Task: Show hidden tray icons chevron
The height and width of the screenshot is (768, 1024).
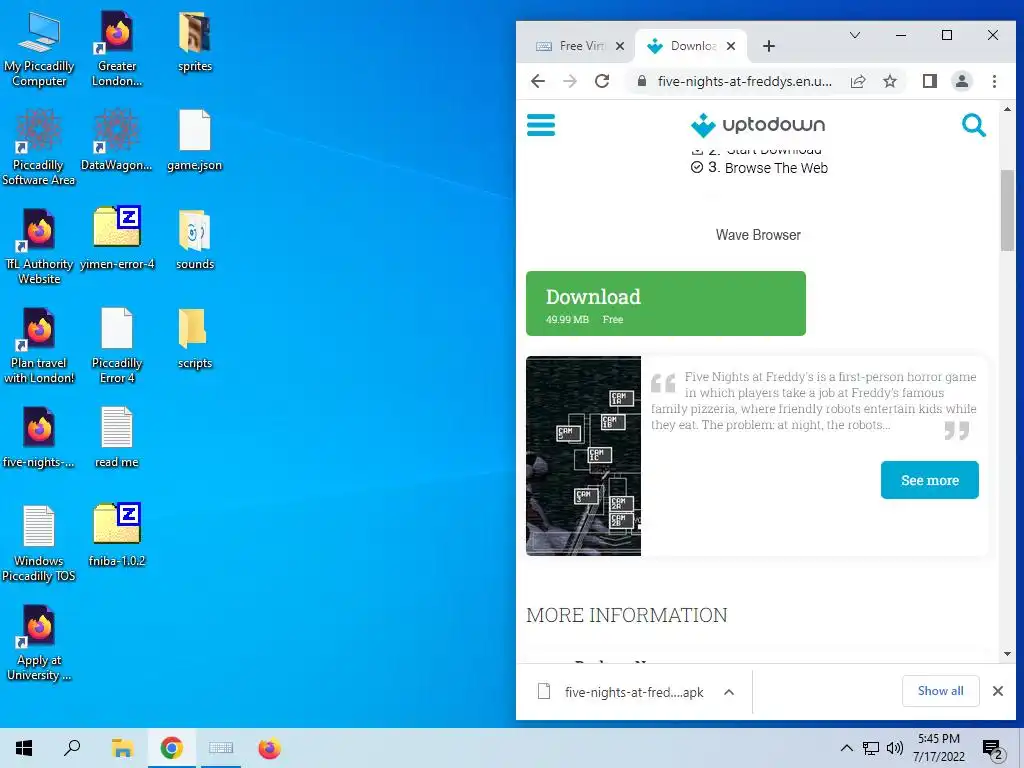Action: click(x=846, y=748)
